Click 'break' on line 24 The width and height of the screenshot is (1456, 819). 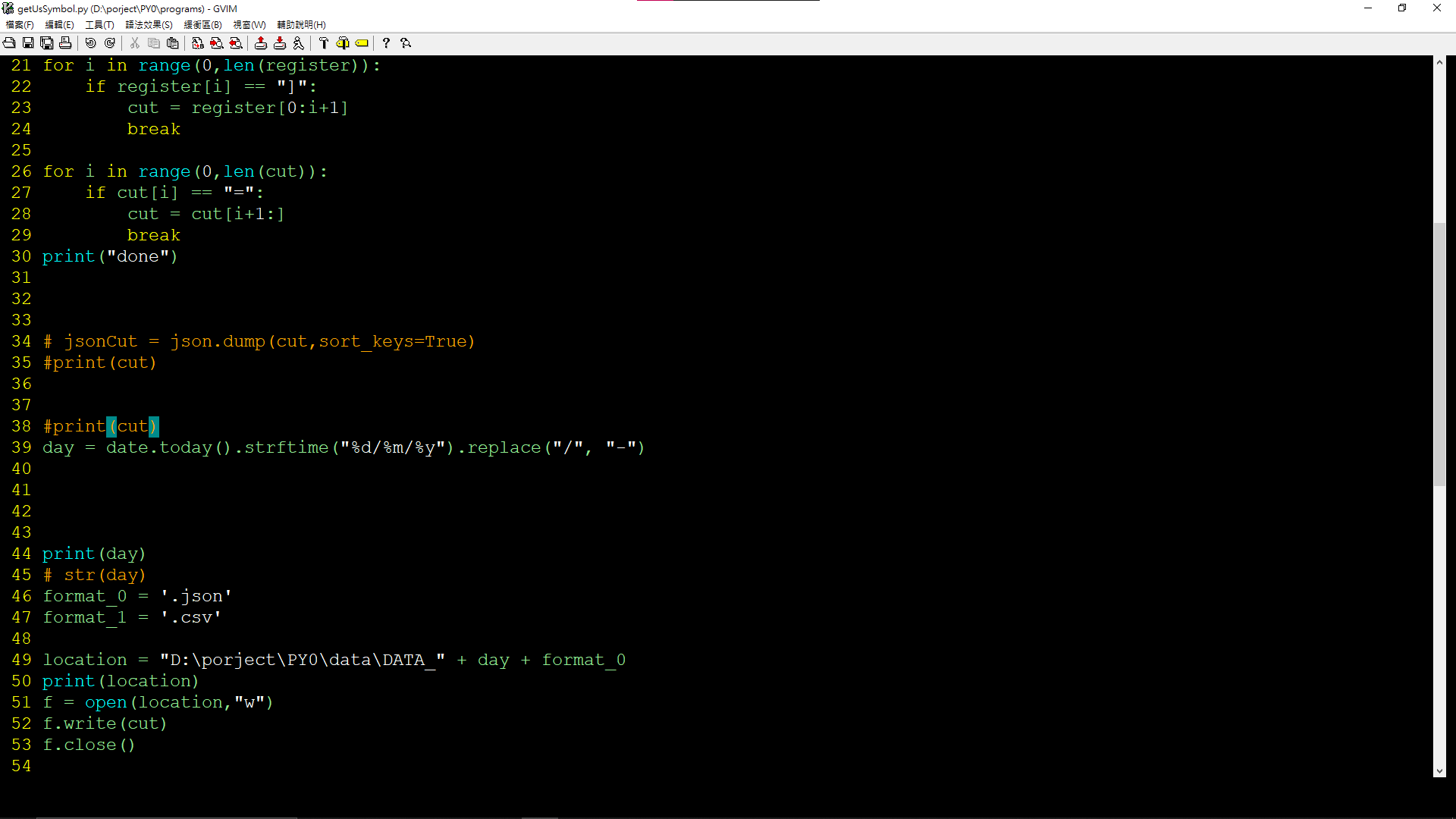tap(154, 130)
